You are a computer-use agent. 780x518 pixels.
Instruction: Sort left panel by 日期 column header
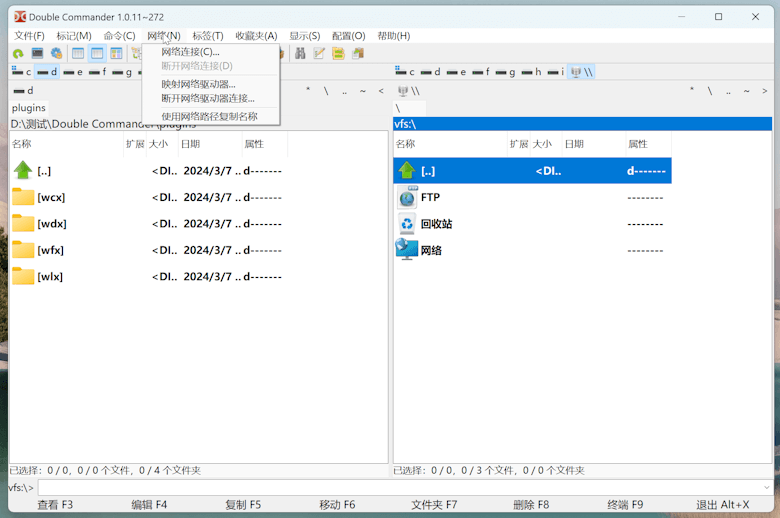pos(210,144)
